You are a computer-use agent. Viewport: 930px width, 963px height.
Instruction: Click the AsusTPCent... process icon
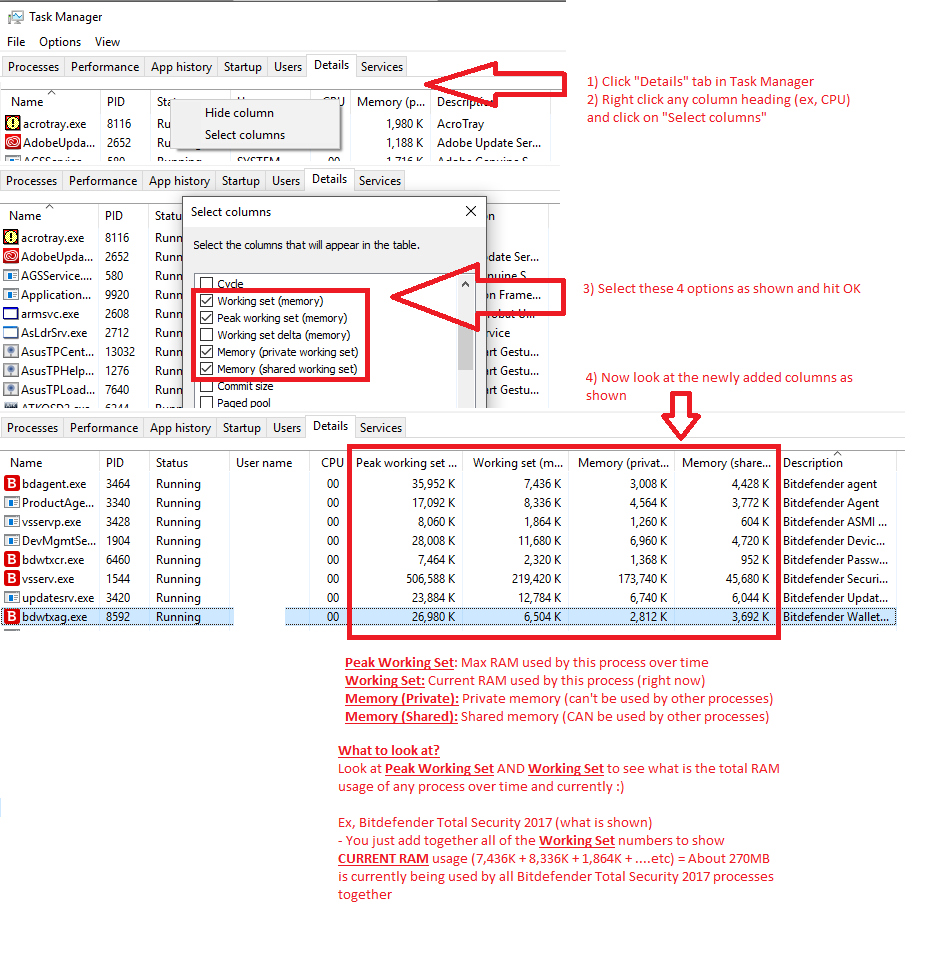[x=10, y=351]
